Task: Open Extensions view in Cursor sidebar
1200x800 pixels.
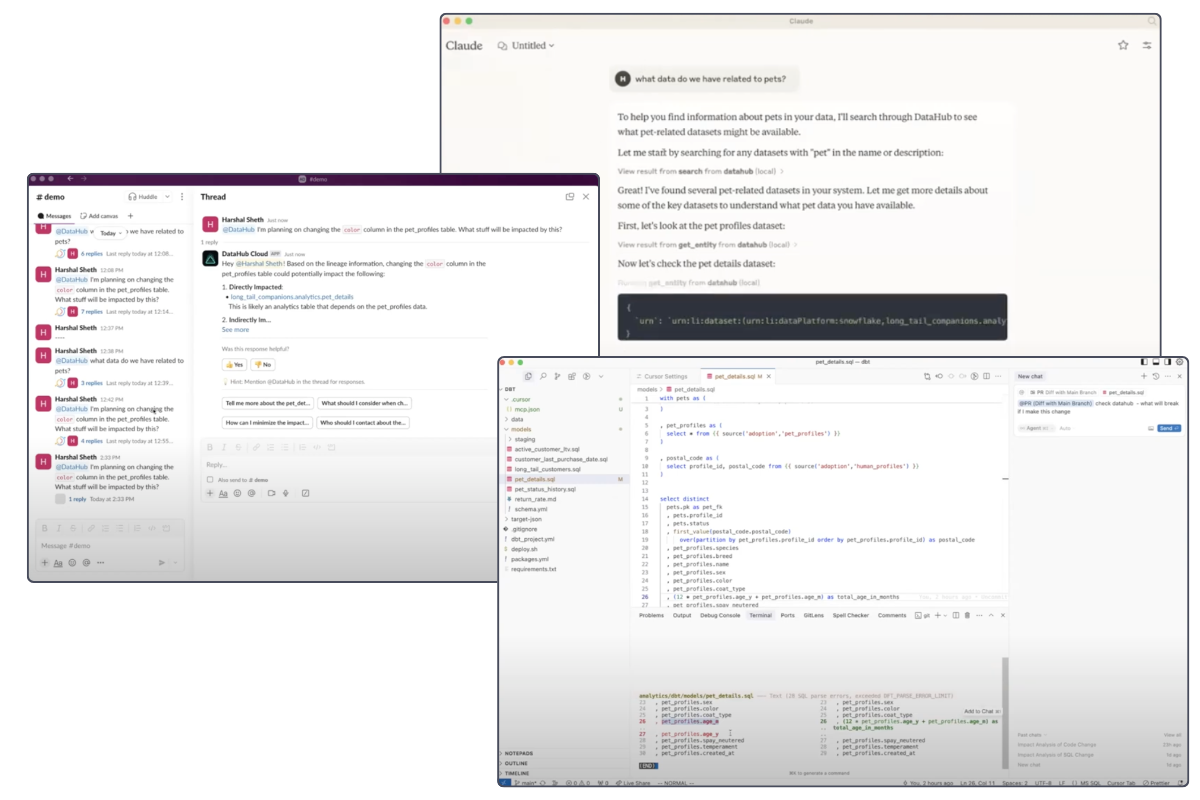Action: pyautogui.click(x=572, y=376)
